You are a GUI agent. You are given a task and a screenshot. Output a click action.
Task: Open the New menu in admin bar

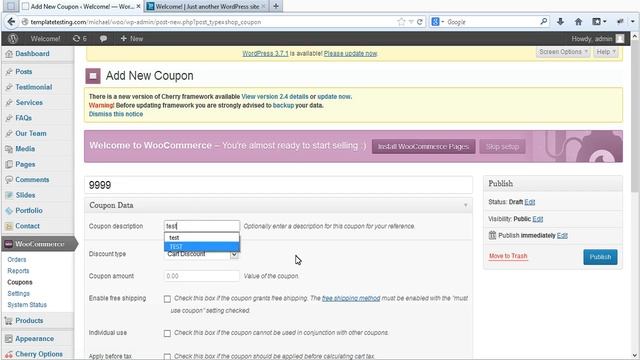click(x=131, y=39)
